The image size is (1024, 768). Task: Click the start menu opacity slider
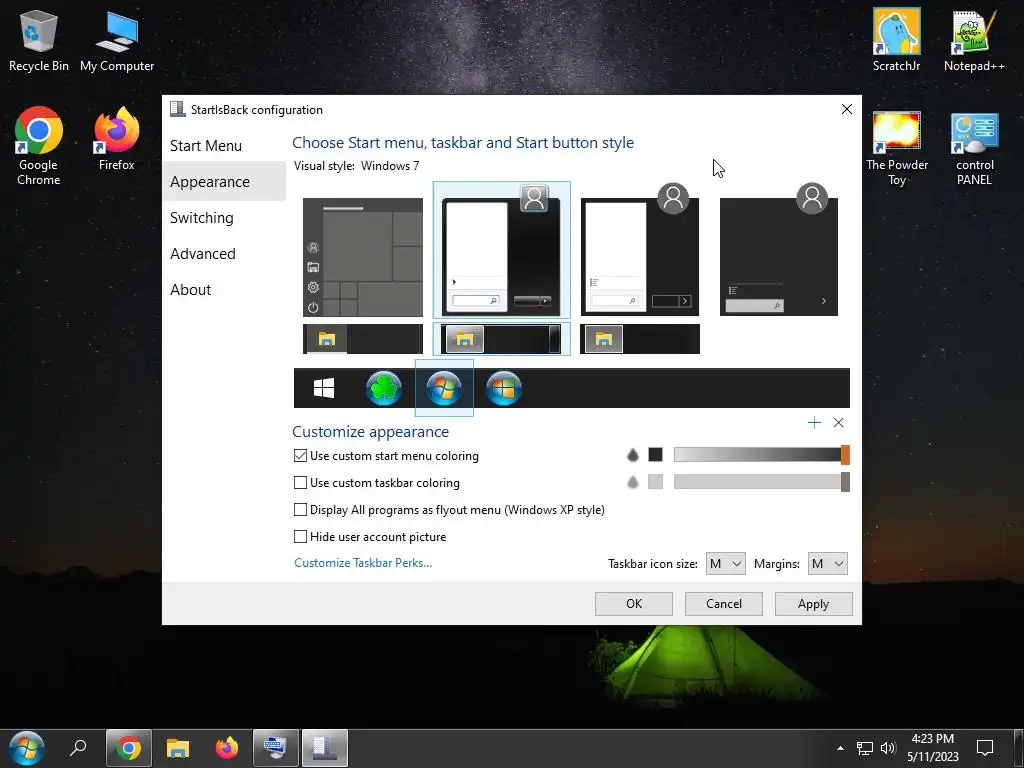click(x=761, y=455)
